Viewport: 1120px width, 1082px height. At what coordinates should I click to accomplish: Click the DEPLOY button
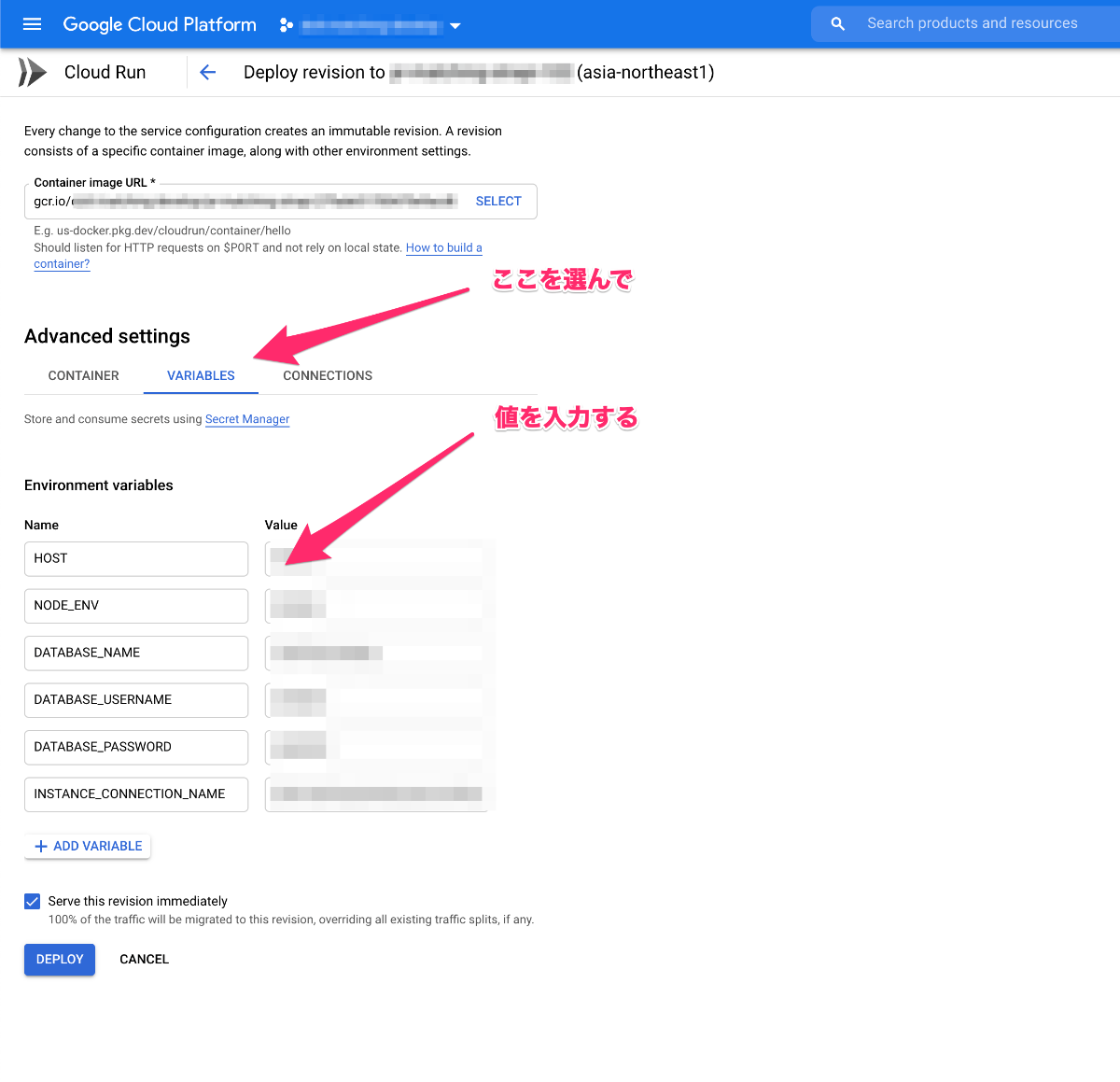pos(60,960)
